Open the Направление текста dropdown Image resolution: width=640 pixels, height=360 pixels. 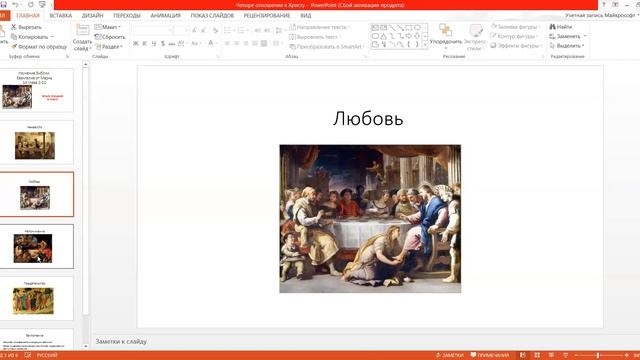click(320, 27)
